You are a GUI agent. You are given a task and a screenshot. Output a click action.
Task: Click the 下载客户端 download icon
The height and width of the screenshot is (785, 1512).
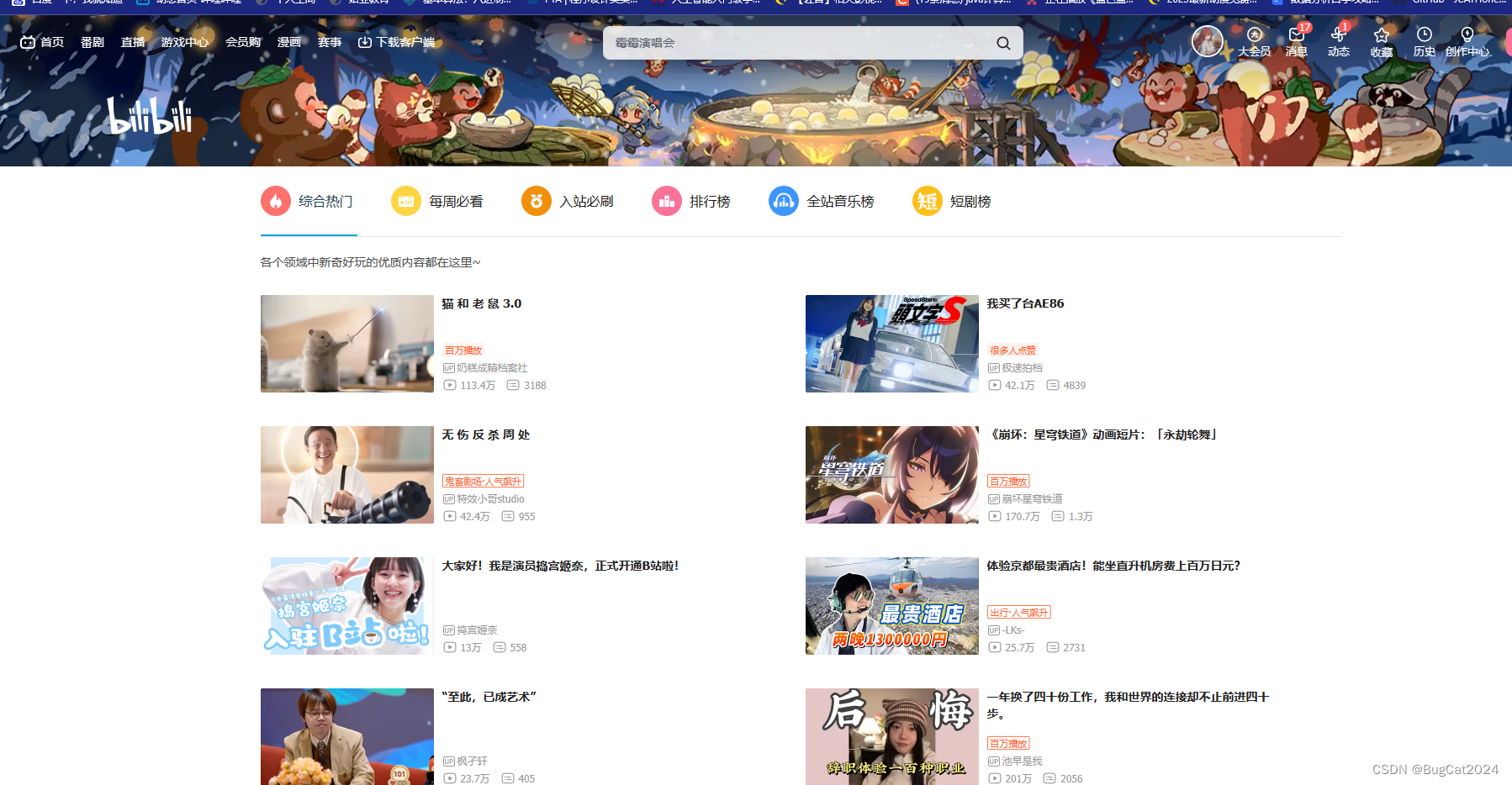point(365,40)
